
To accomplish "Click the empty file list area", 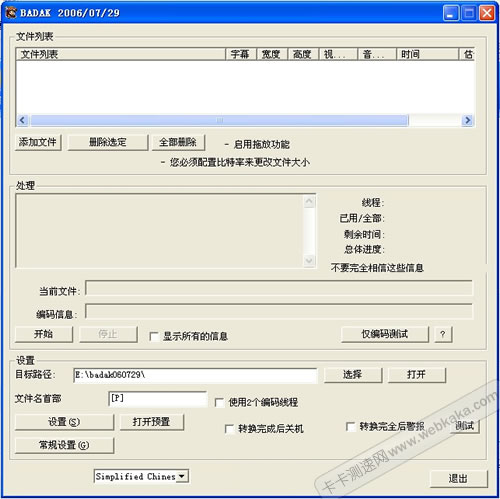I will coord(245,87).
